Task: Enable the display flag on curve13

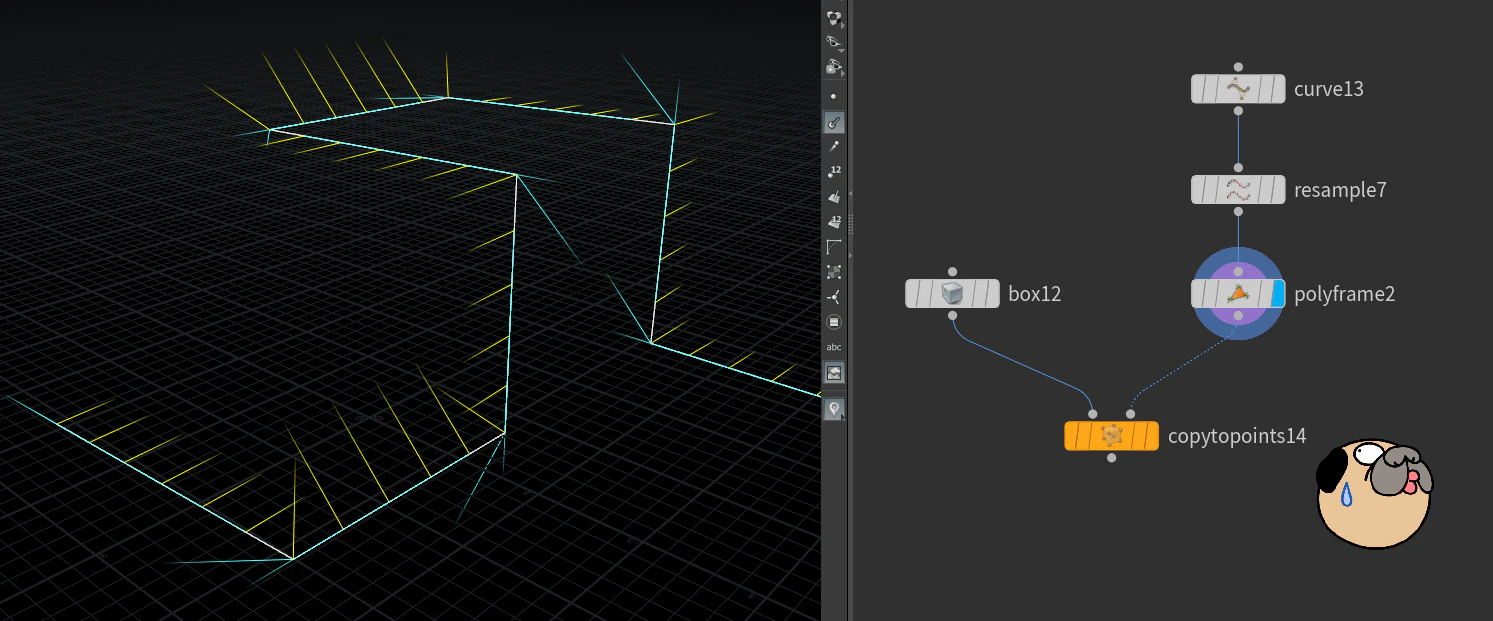Action: [x=1277, y=89]
